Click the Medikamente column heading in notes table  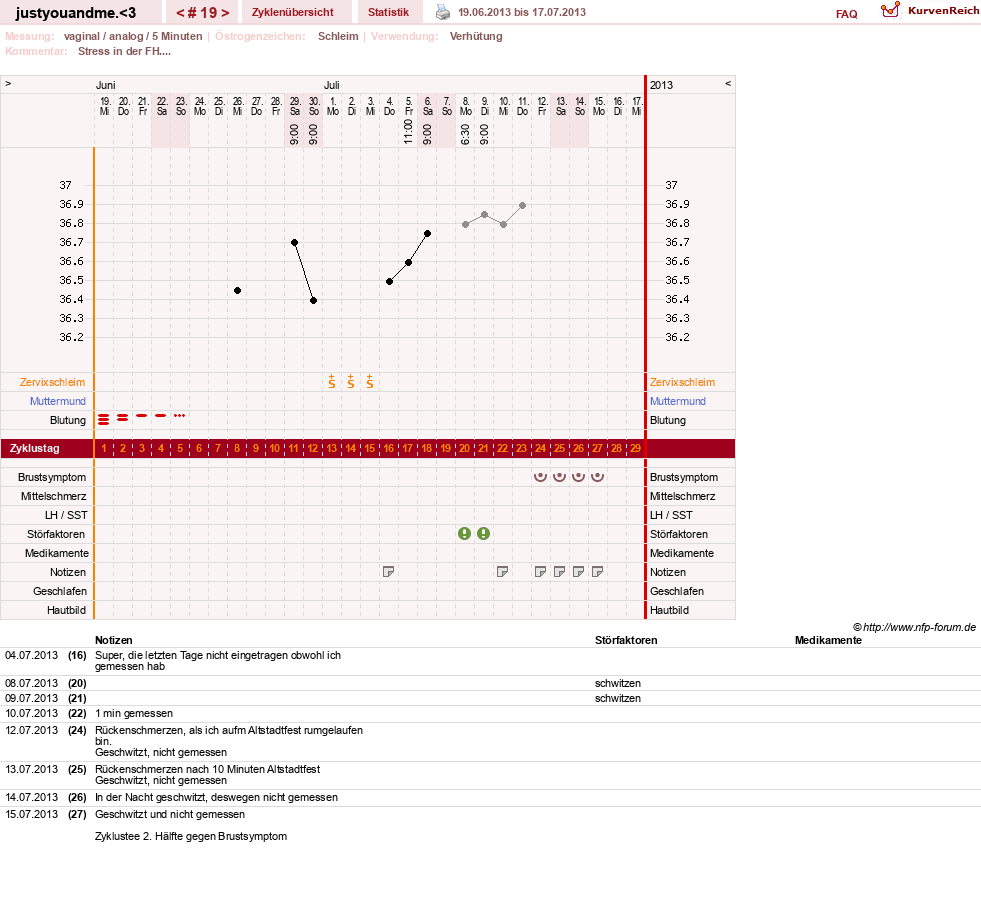click(x=828, y=640)
